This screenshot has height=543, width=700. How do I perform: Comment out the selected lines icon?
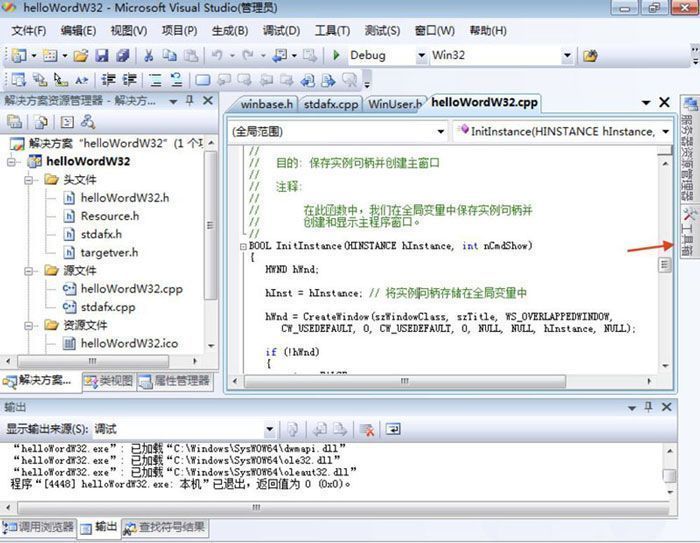point(155,80)
